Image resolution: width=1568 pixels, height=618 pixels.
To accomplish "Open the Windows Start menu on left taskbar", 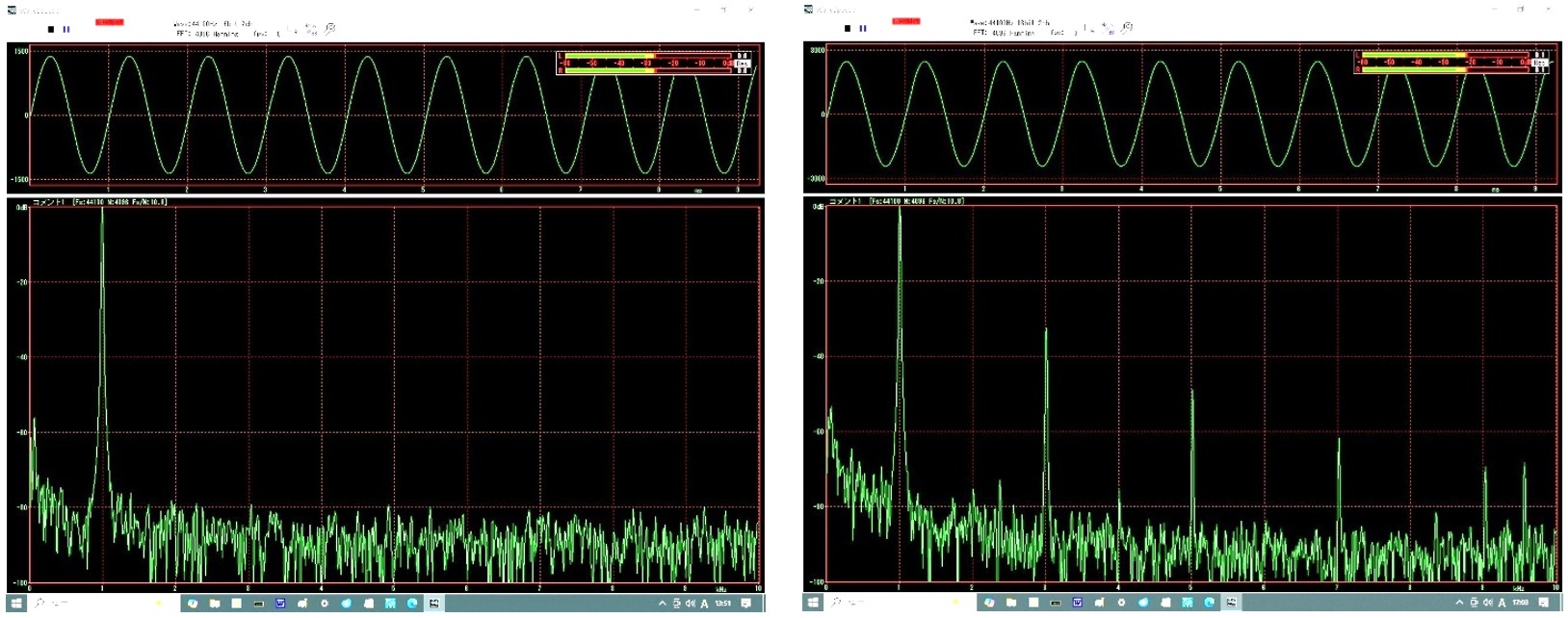I will [x=16, y=604].
